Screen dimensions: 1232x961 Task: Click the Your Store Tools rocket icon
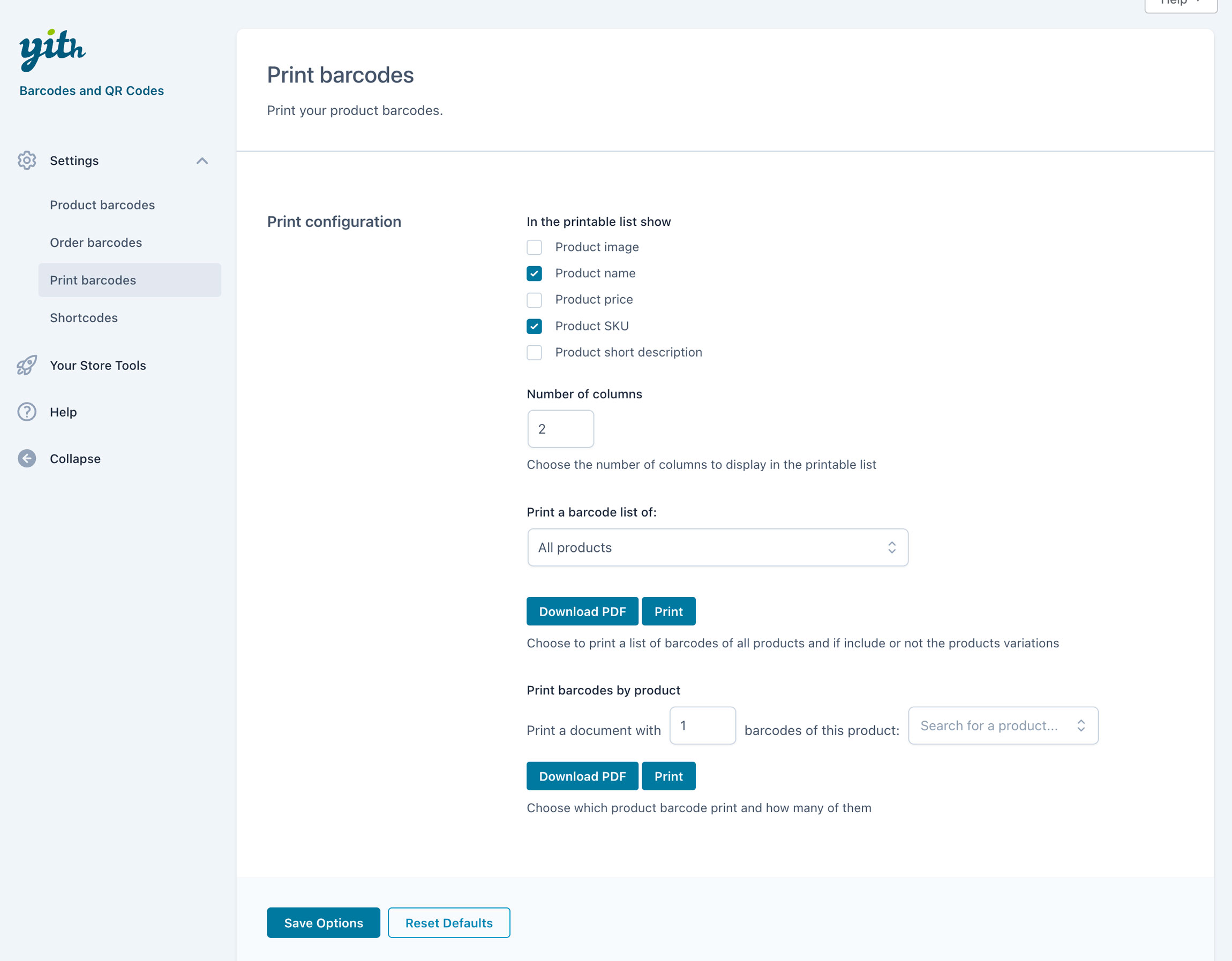(x=26, y=366)
